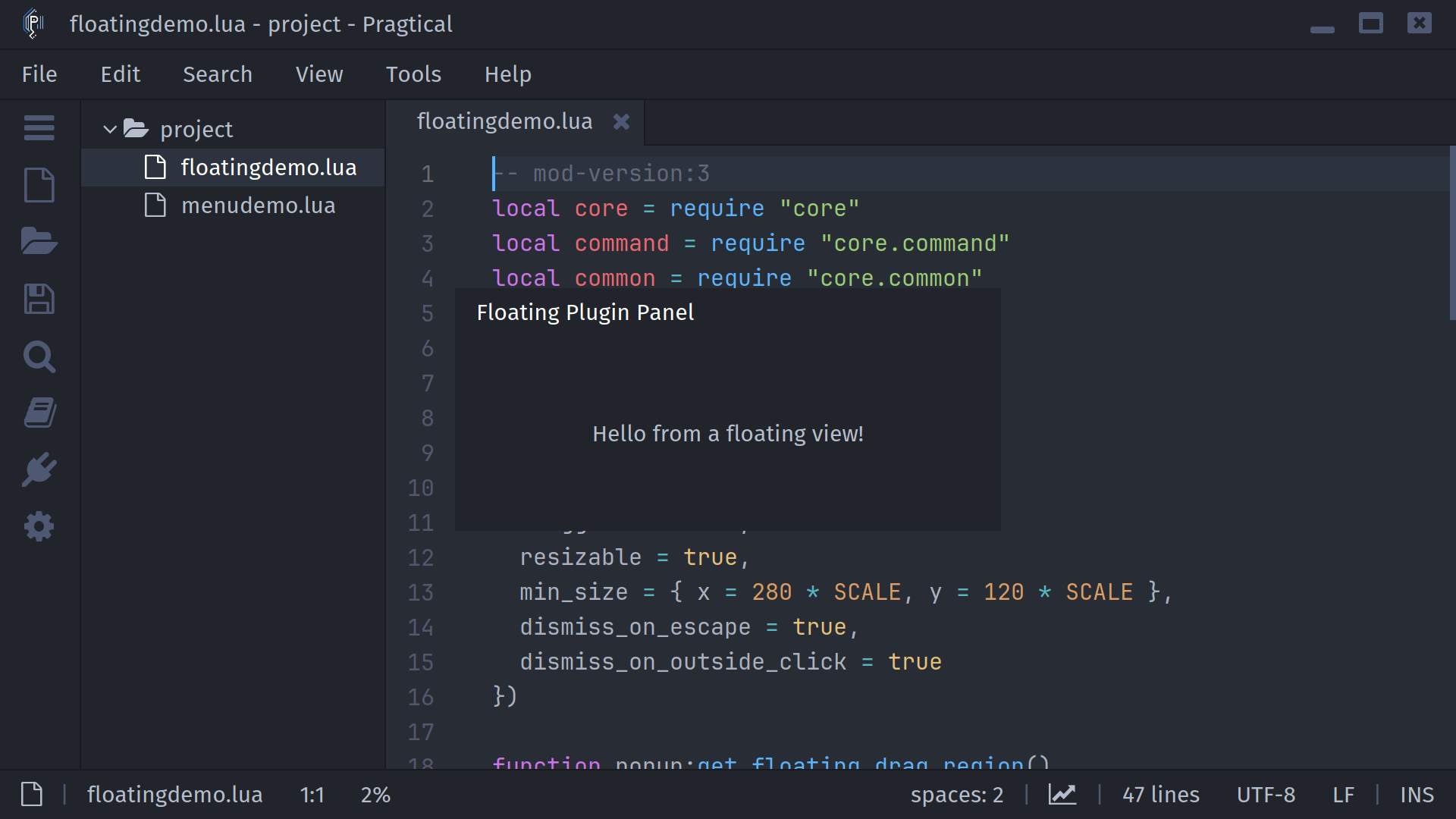Click the file icon next to menudemo.lua

point(155,205)
